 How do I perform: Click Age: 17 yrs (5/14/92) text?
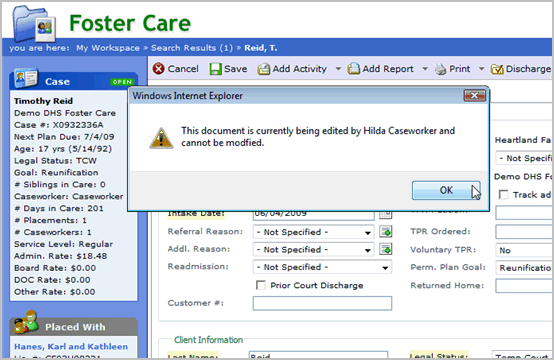(63, 149)
